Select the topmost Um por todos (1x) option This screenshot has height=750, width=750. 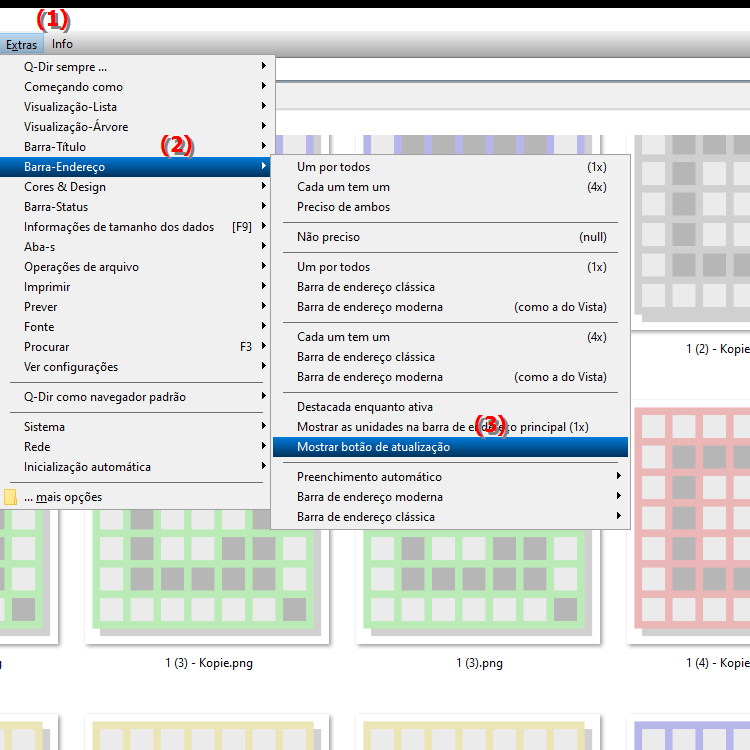[x=450, y=167]
